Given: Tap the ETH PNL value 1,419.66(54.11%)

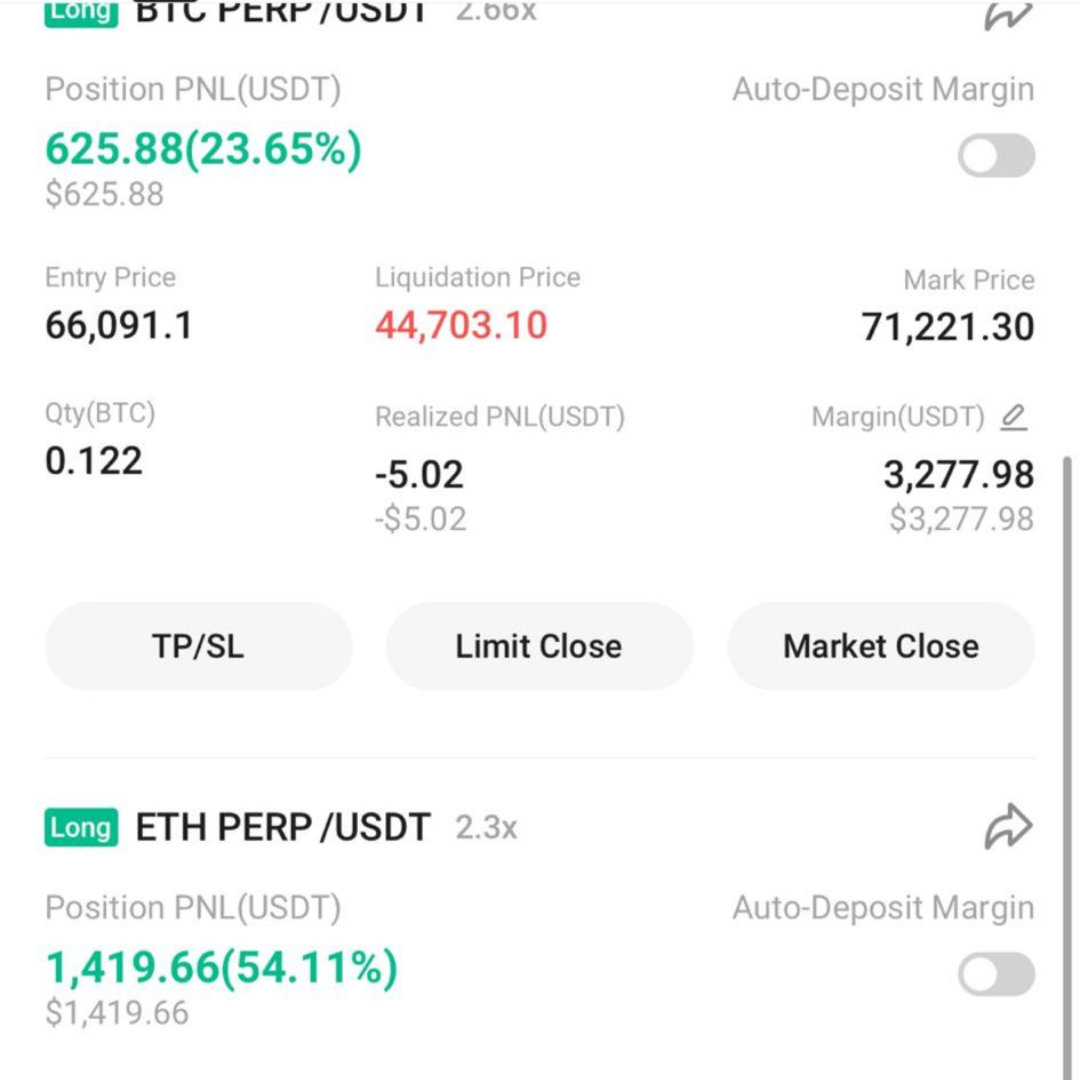Looking at the screenshot, I should [222, 967].
